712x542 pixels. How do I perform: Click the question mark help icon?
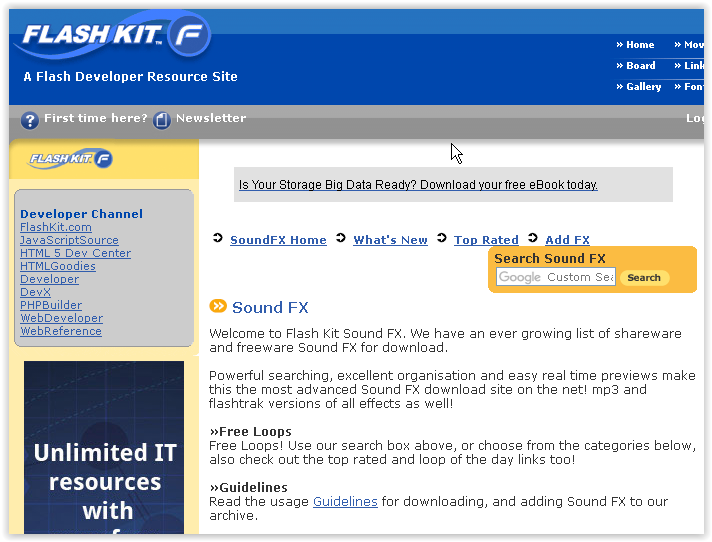(x=30, y=121)
